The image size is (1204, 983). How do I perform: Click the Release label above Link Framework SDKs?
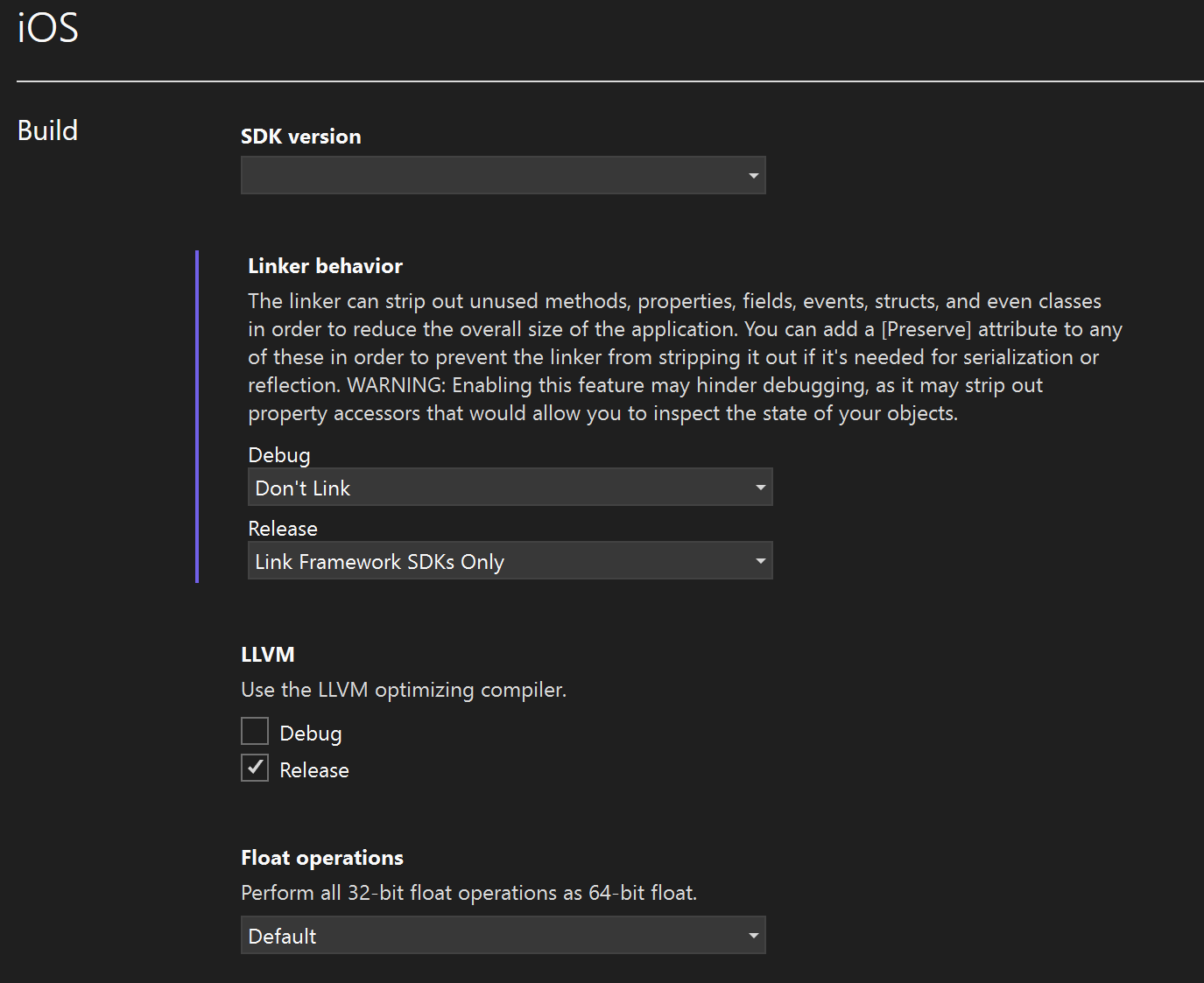point(283,529)
